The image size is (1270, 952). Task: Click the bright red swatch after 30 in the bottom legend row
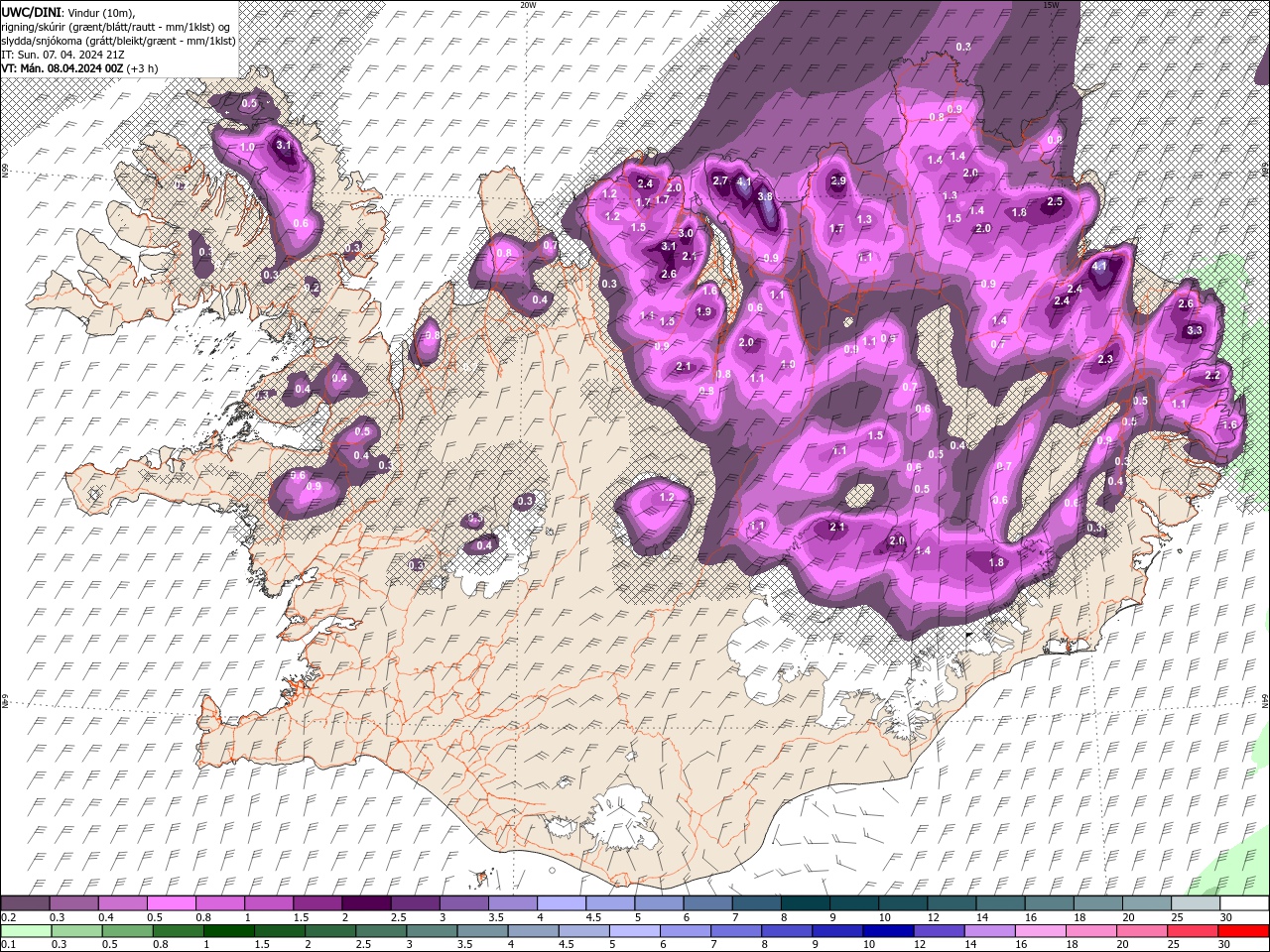click(1243, 930)
